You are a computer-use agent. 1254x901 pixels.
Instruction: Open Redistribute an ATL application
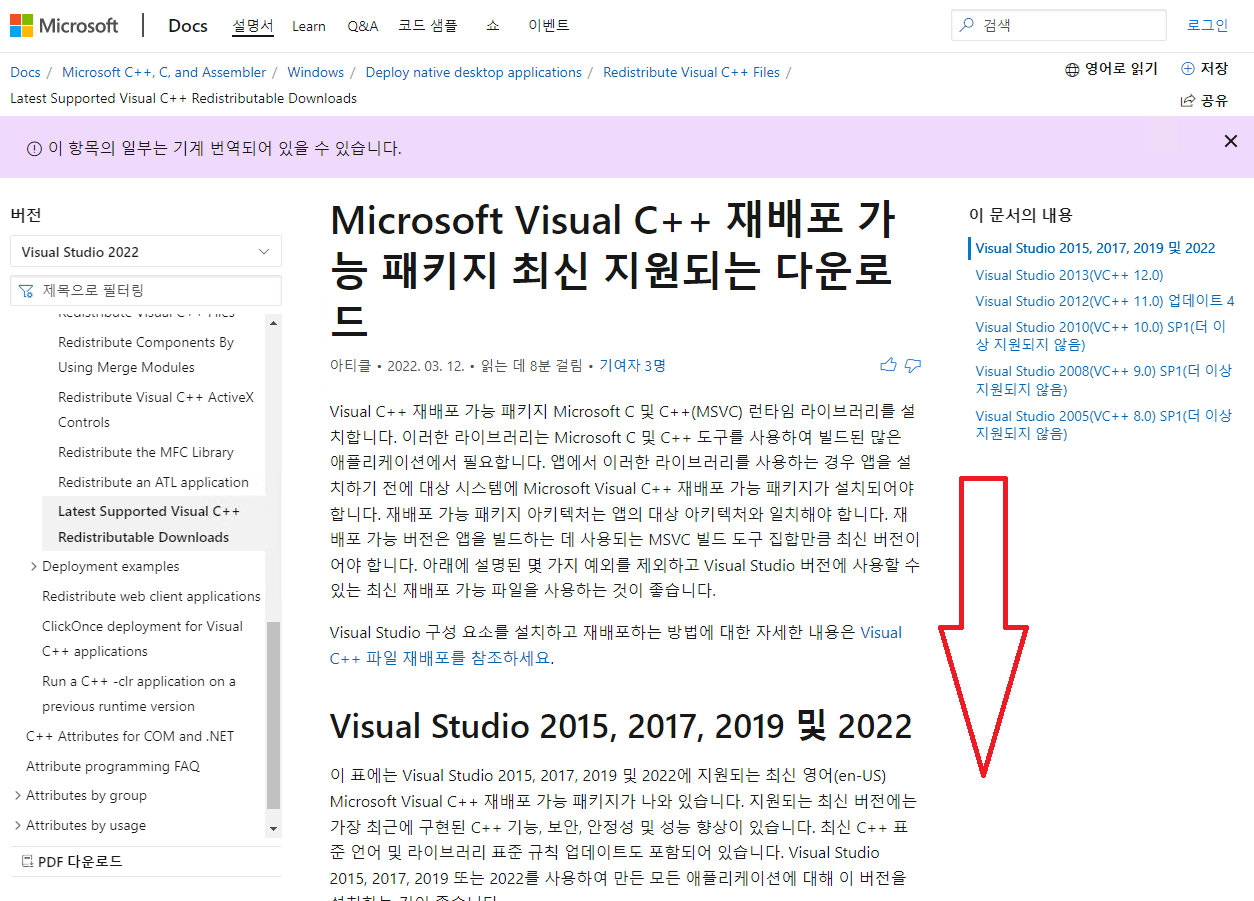click(153, 482)
